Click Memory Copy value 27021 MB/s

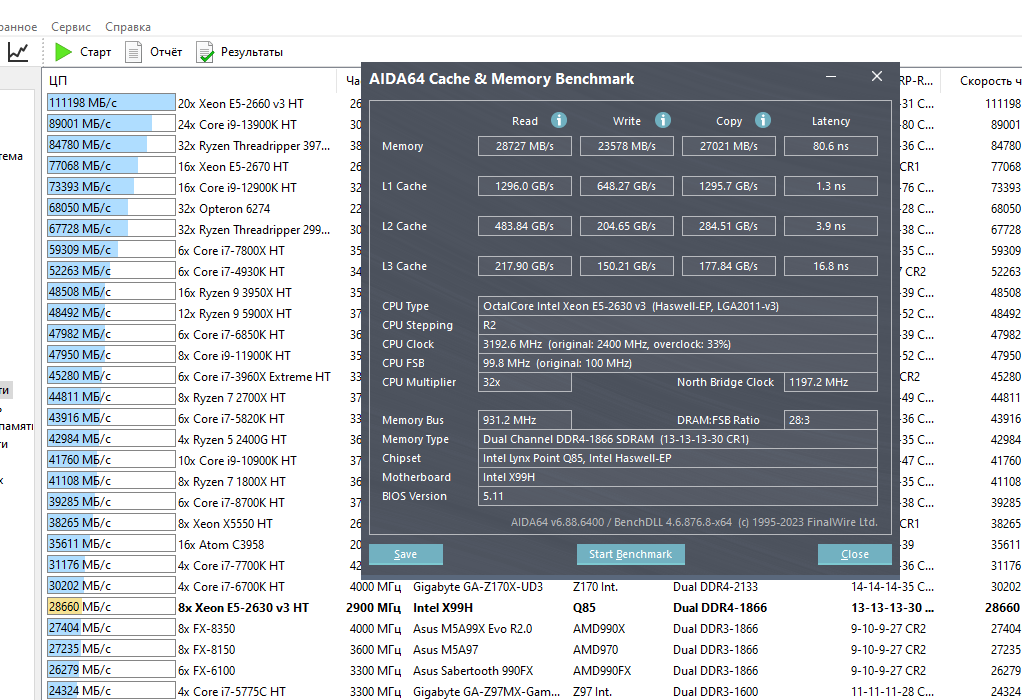coord(729,146)
